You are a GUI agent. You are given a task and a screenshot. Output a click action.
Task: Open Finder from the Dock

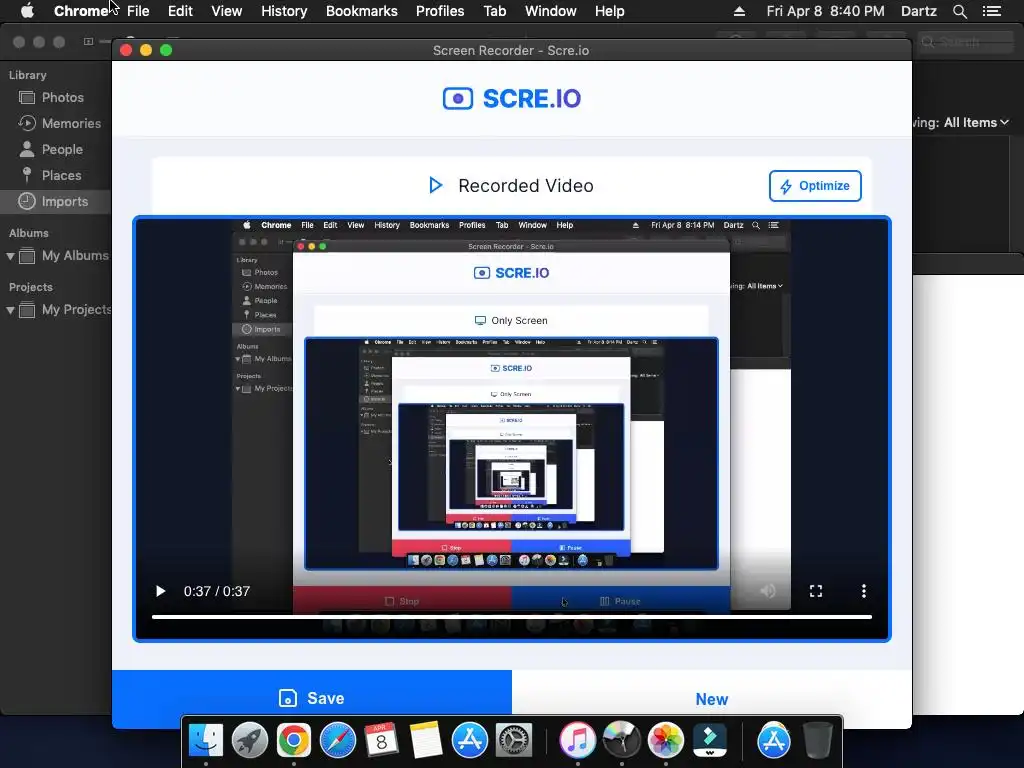pyautogui.click(x=206, y=740)
